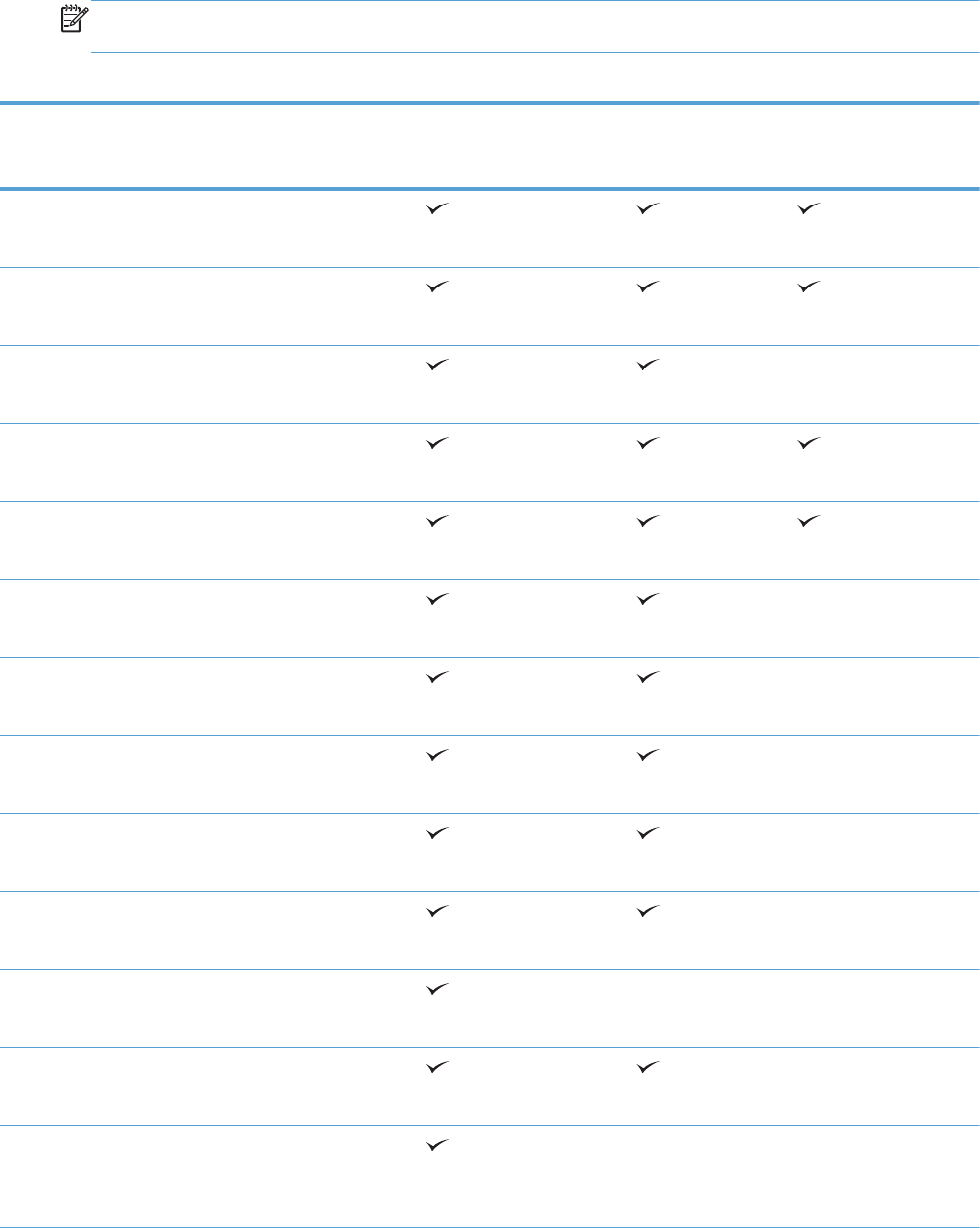The width and height of the screenshot is (980, 1228).
Task: Click sixth row's checkmark in second column
Action: 645,600
